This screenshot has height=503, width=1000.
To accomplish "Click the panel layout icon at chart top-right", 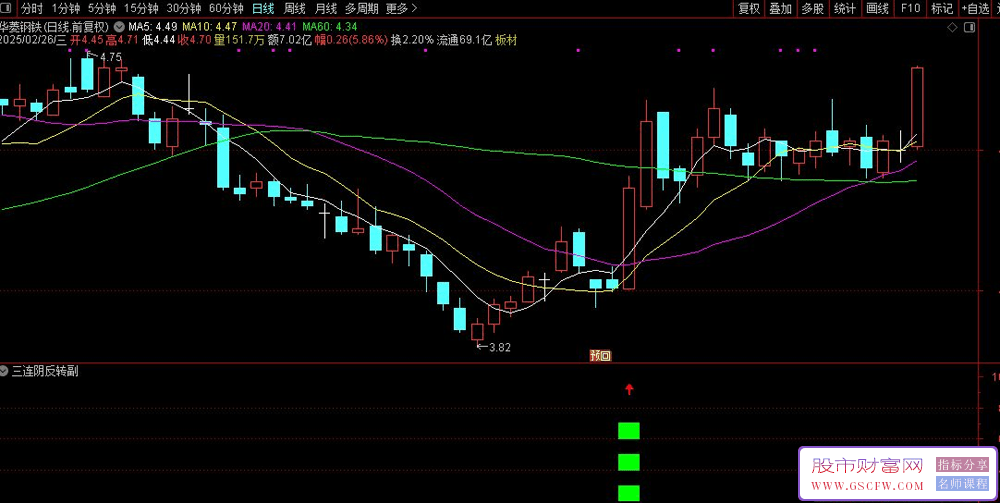I will [970, 27].
